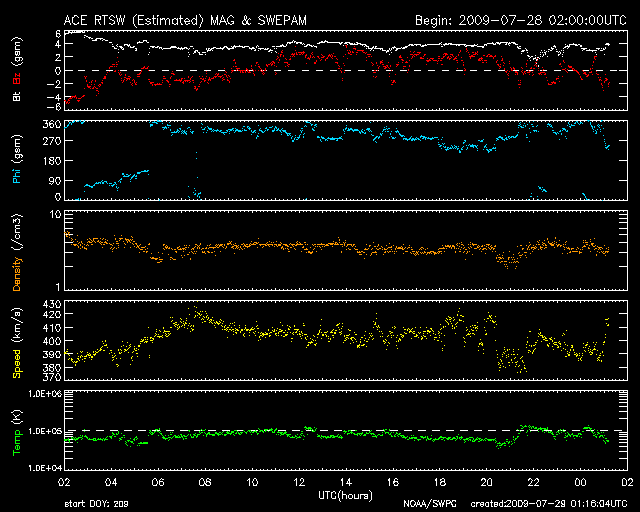640x512 pixels.
Task: Click the '400' tick on the Speed axis
Action: point(52,341)
